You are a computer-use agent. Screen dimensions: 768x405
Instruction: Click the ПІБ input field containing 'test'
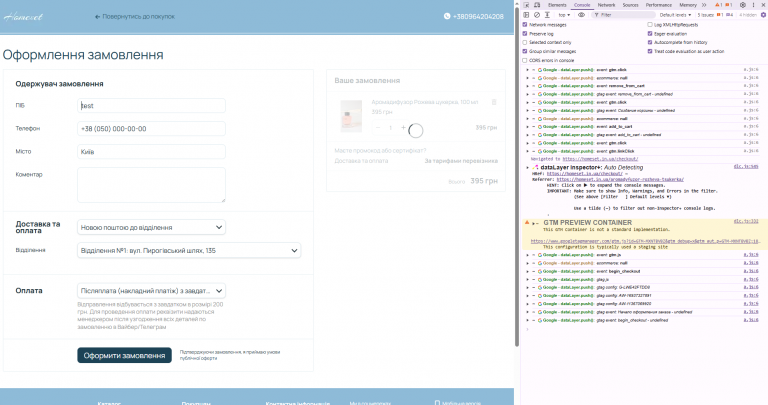[x=151, y=106]
